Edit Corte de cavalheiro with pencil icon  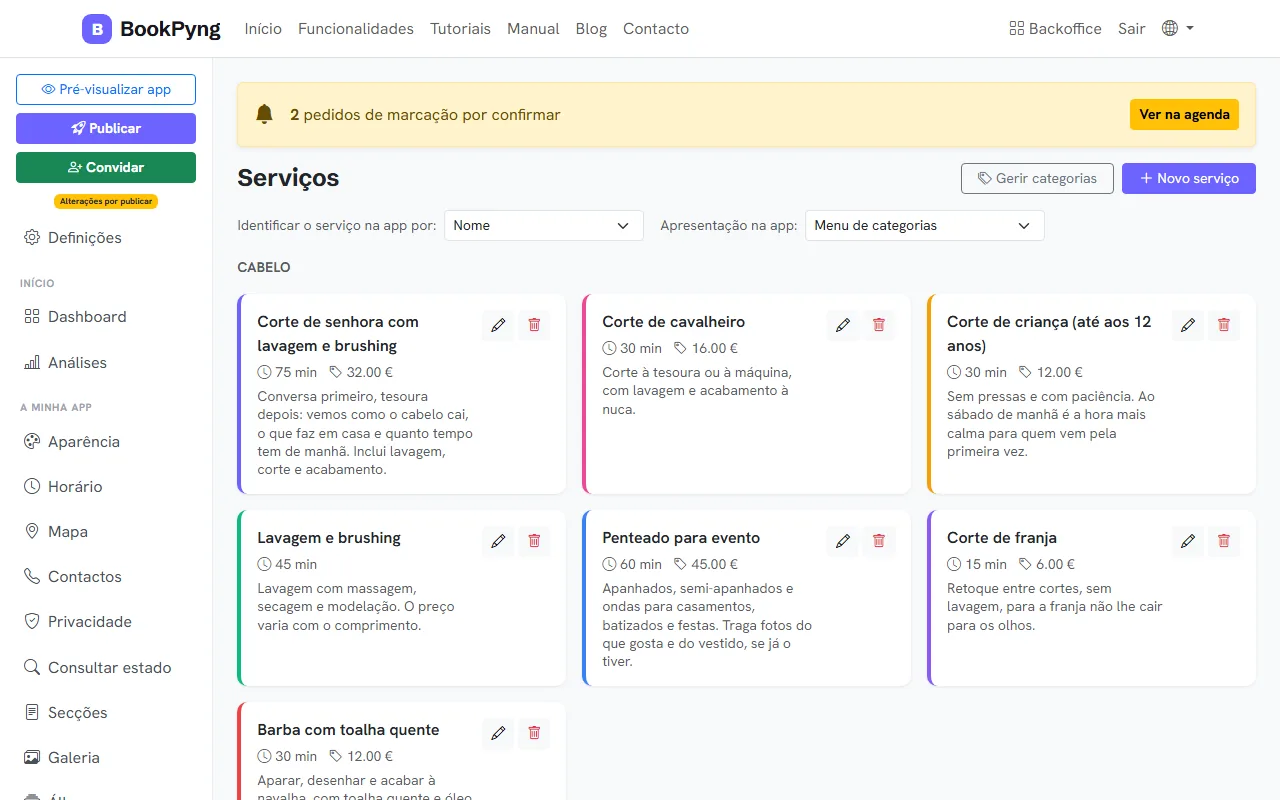pos(843,325)
